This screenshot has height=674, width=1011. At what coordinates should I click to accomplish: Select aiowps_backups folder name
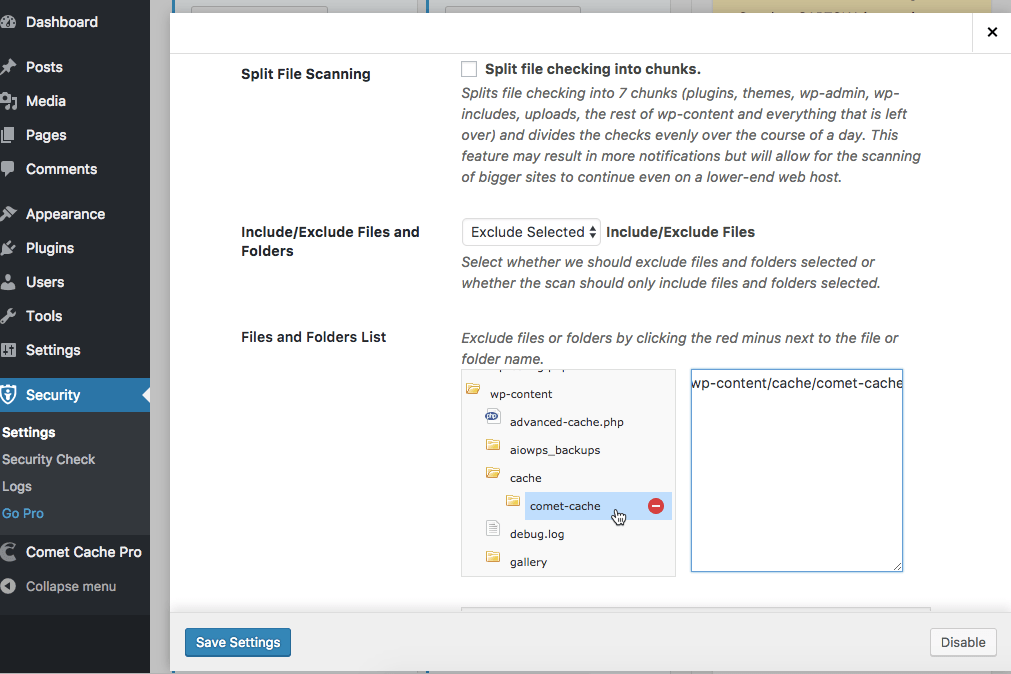555,450
